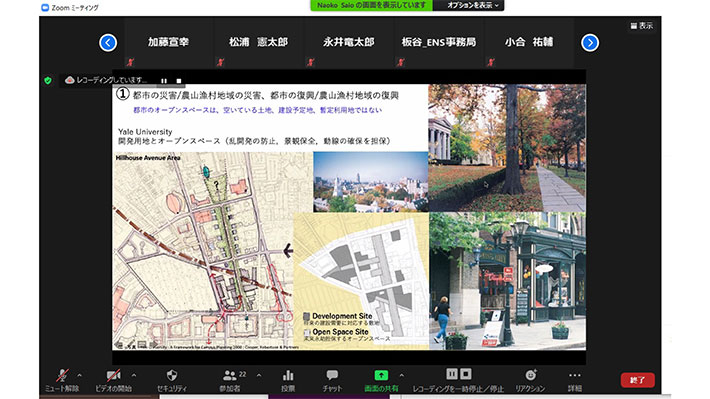Open the チャット chat panel
Viewport: 710px width, 399px height.
click(x=332, y=380)
